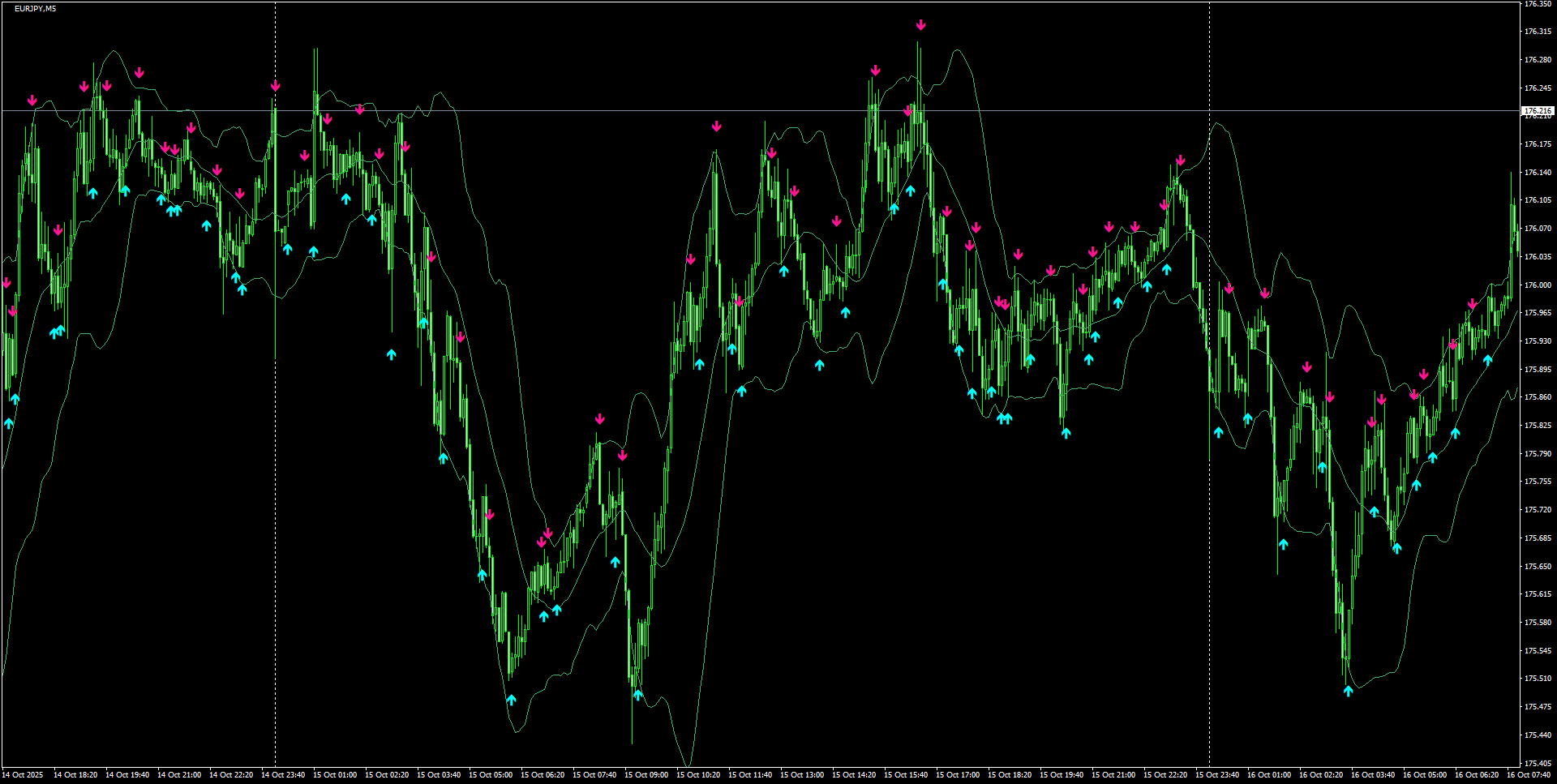The width and height of the screenshot is (1557, 784).
Task: Click the 176.216 current price tag
Action: (1537, 109)
